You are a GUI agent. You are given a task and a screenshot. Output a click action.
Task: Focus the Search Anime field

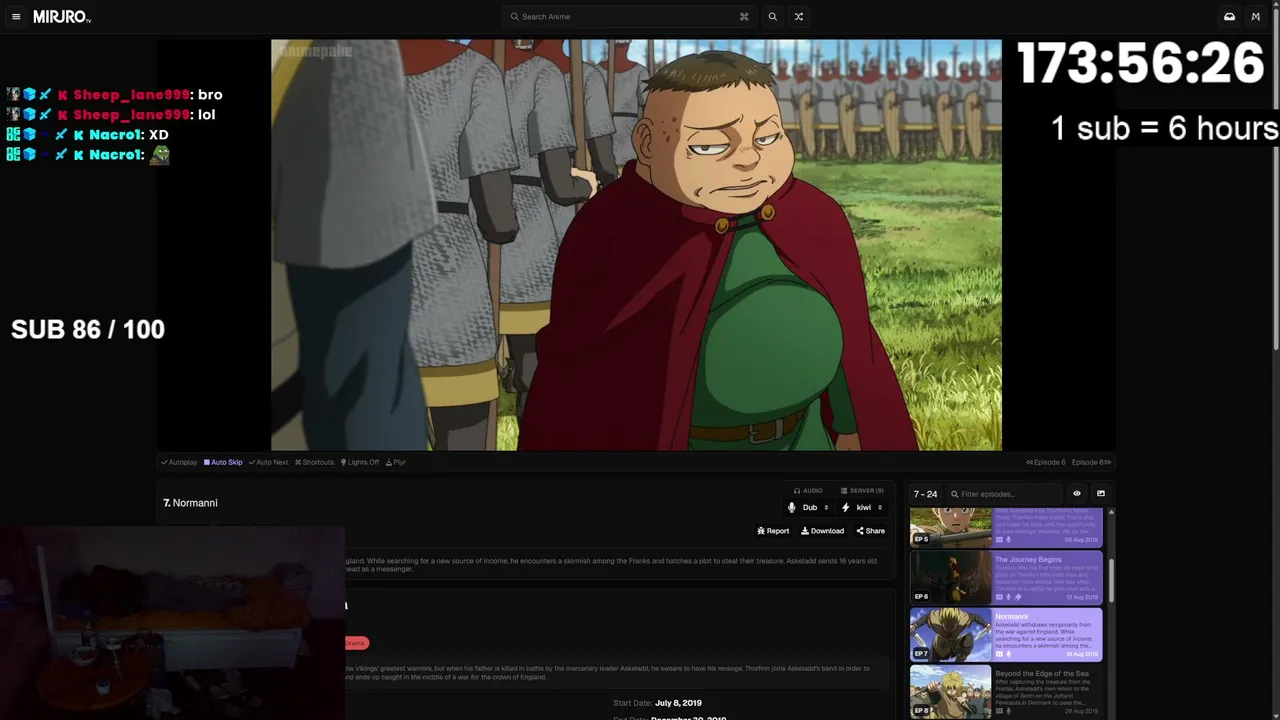coord(630,17)
